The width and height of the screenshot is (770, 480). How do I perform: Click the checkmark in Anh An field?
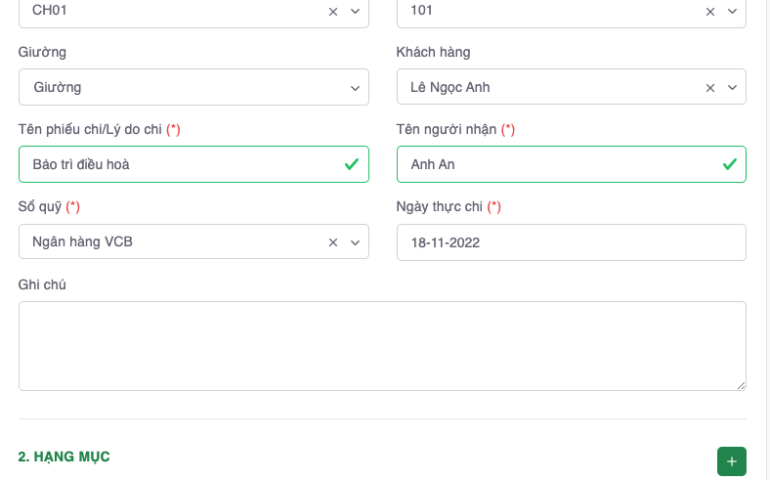729,164
